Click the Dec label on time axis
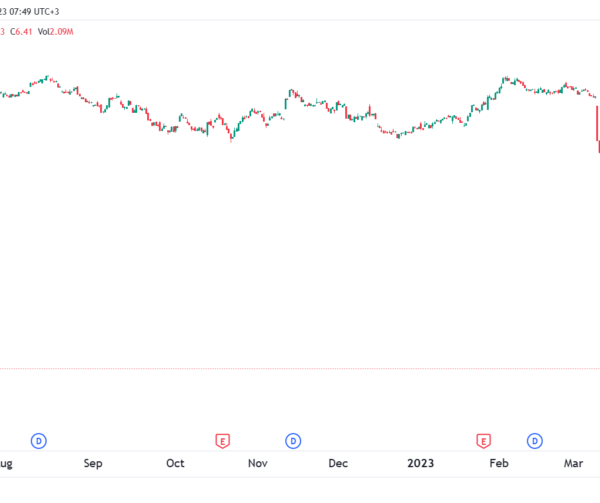 coord(338,463)
